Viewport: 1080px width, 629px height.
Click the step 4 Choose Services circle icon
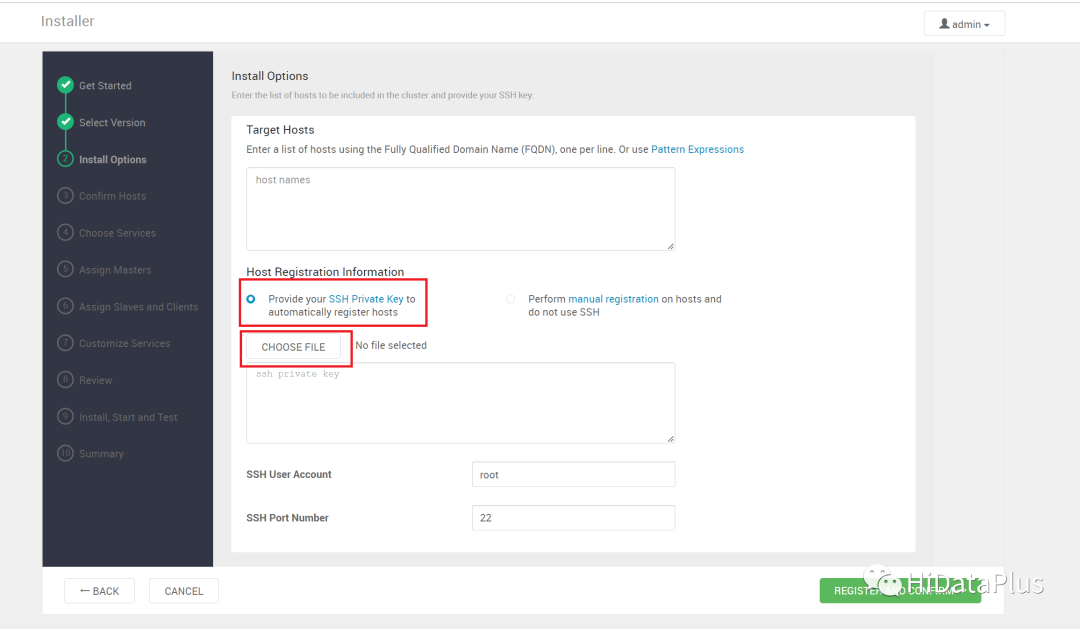click(66, 233)
